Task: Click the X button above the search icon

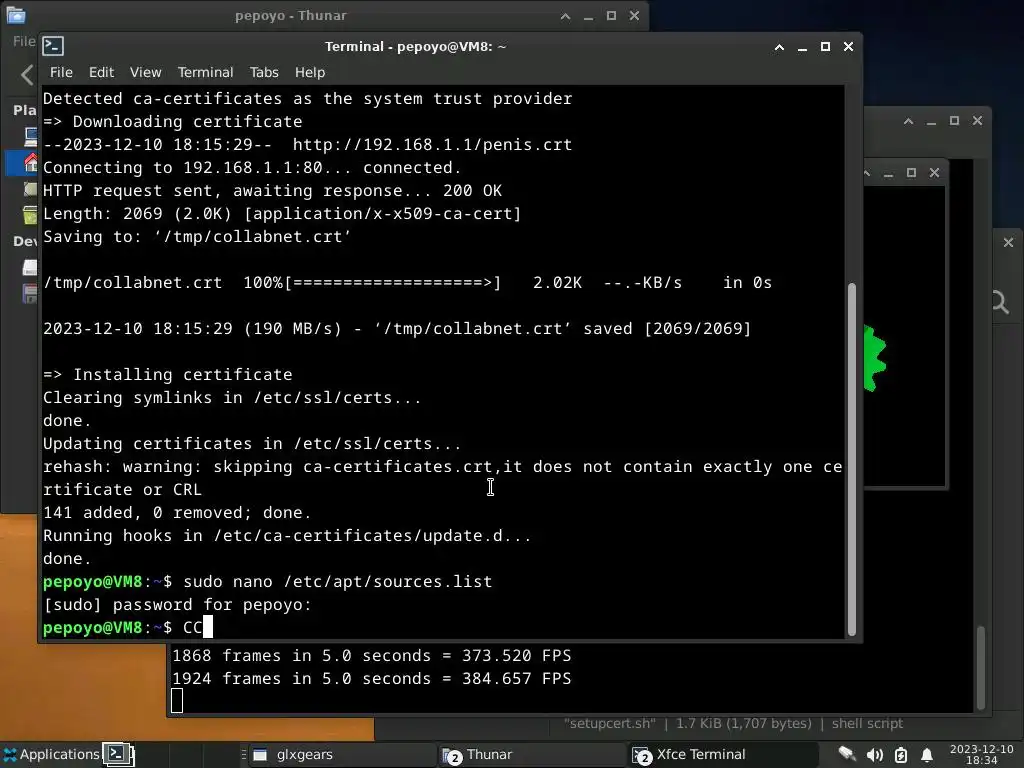Action: pos(1008,242)
